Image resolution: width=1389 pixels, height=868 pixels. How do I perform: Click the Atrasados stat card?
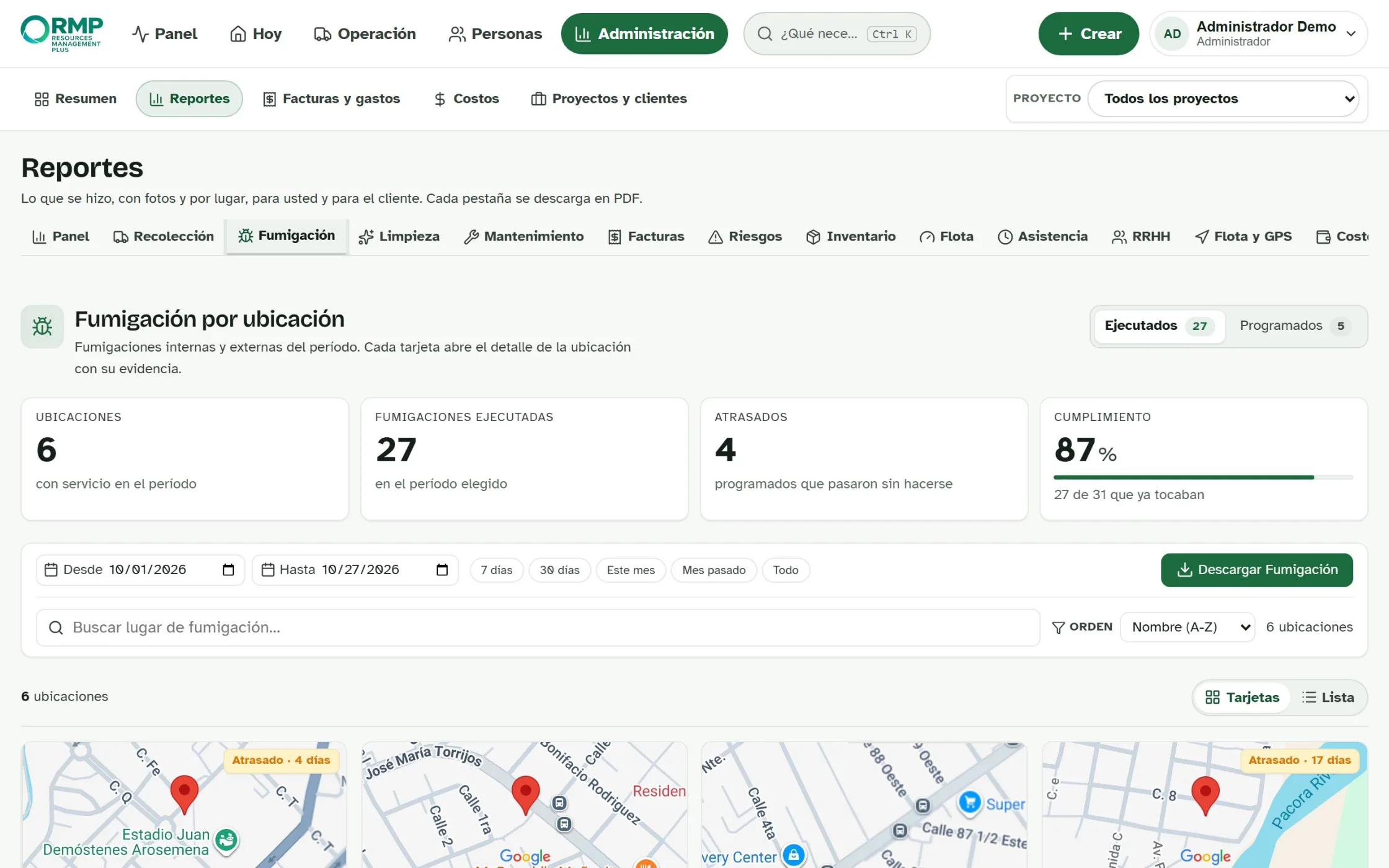pos(864,459)
